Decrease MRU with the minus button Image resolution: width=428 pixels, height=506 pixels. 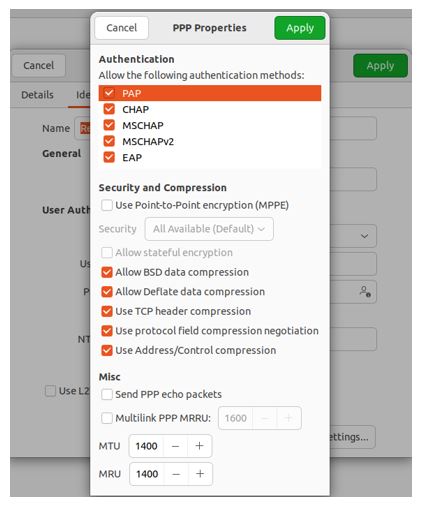(176, 474)
